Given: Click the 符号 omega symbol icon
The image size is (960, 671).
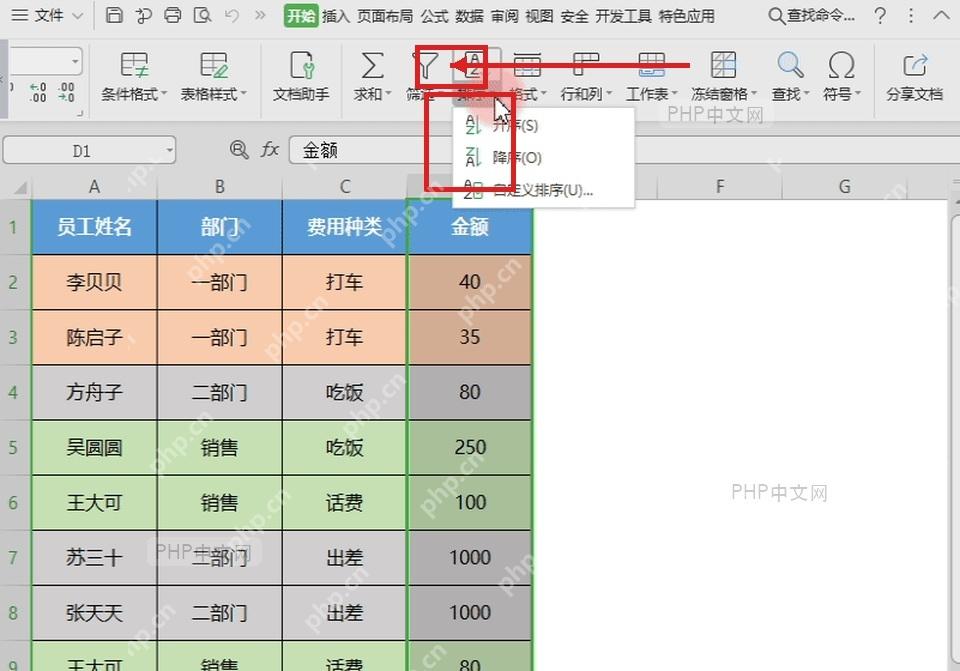Looking at the screenshot, I should coord(841,66).
